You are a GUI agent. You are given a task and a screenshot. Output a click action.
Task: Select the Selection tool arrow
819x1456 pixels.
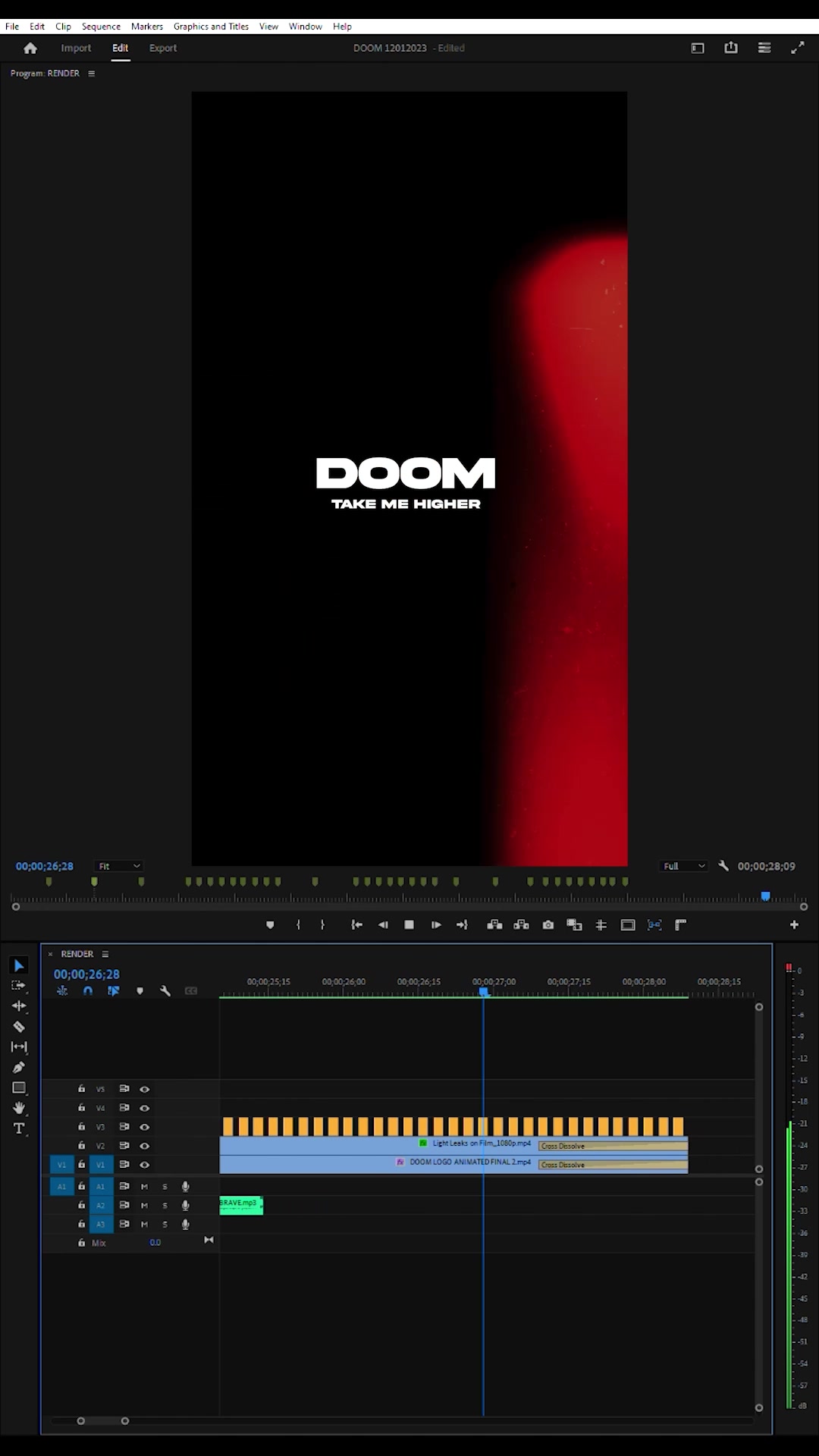19,965
